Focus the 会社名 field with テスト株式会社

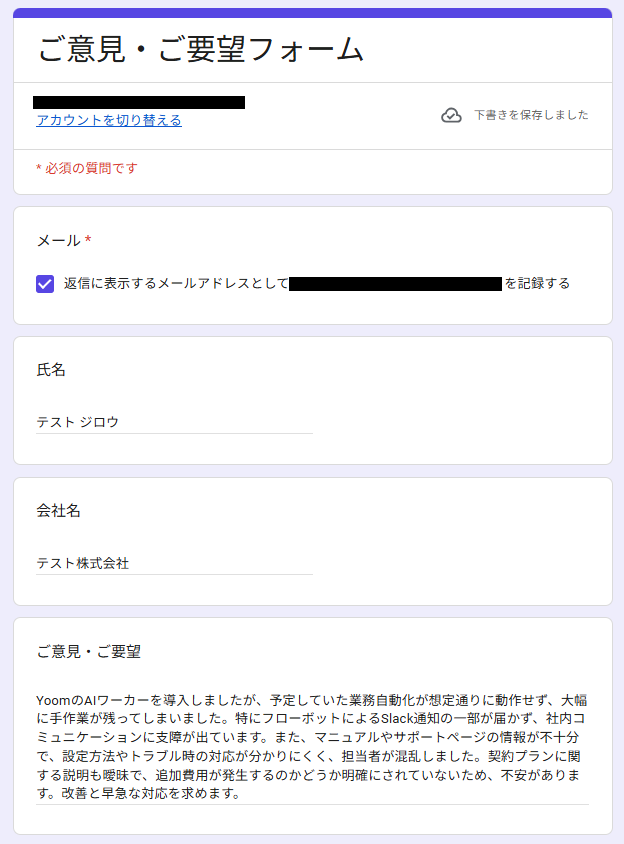[174, 564]
